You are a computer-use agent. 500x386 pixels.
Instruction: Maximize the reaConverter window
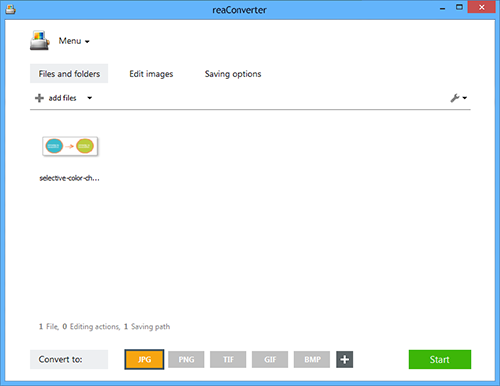click(x=459, y=7)
